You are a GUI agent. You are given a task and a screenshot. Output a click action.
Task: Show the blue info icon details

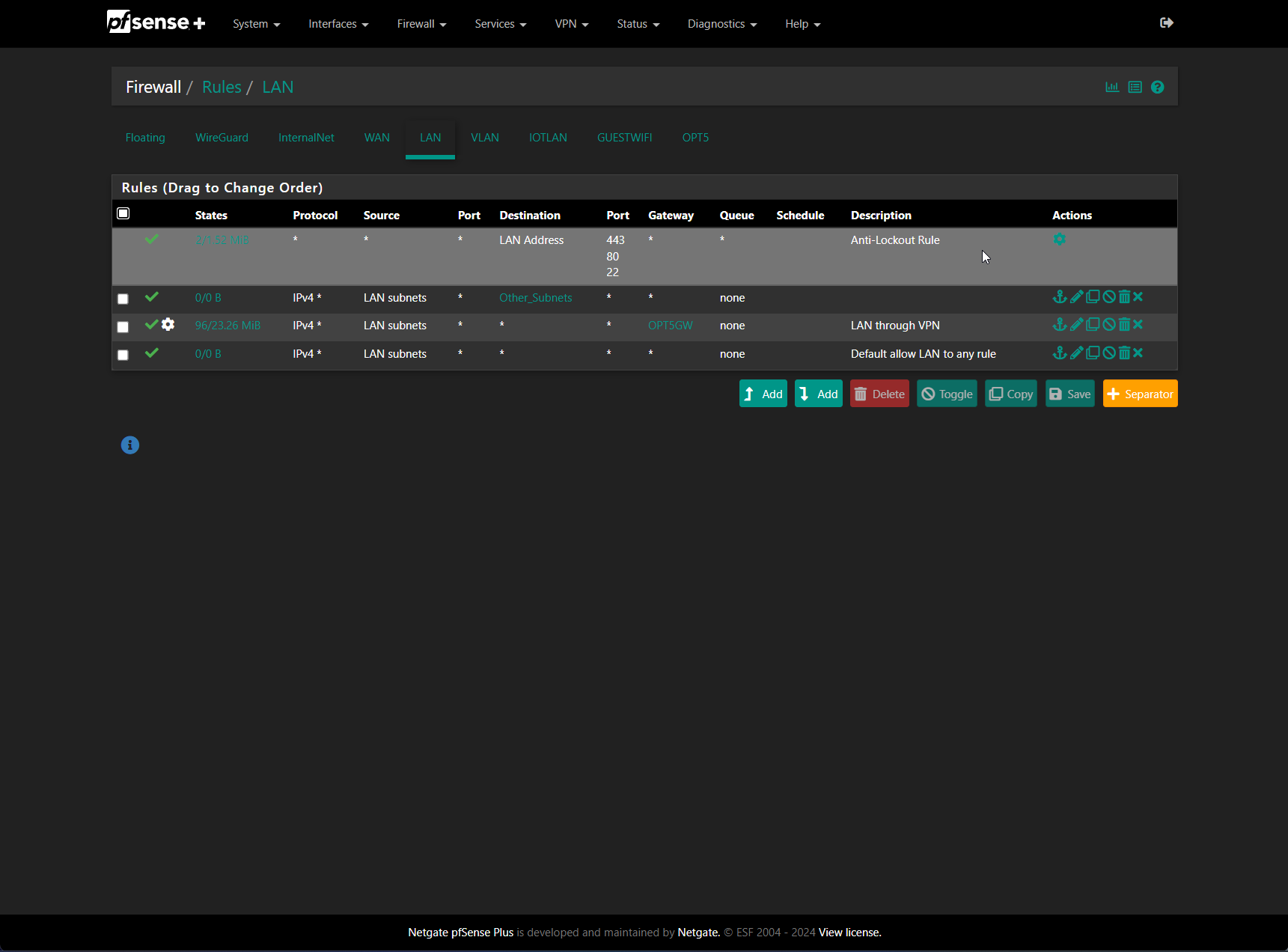click(x=130, y=445)
